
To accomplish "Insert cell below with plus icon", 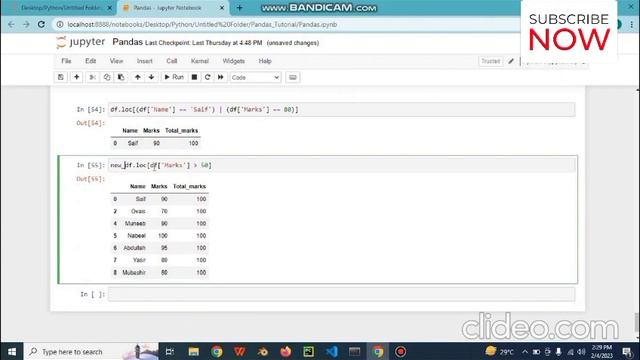I will pyautogui.click(x=76, y=77).
